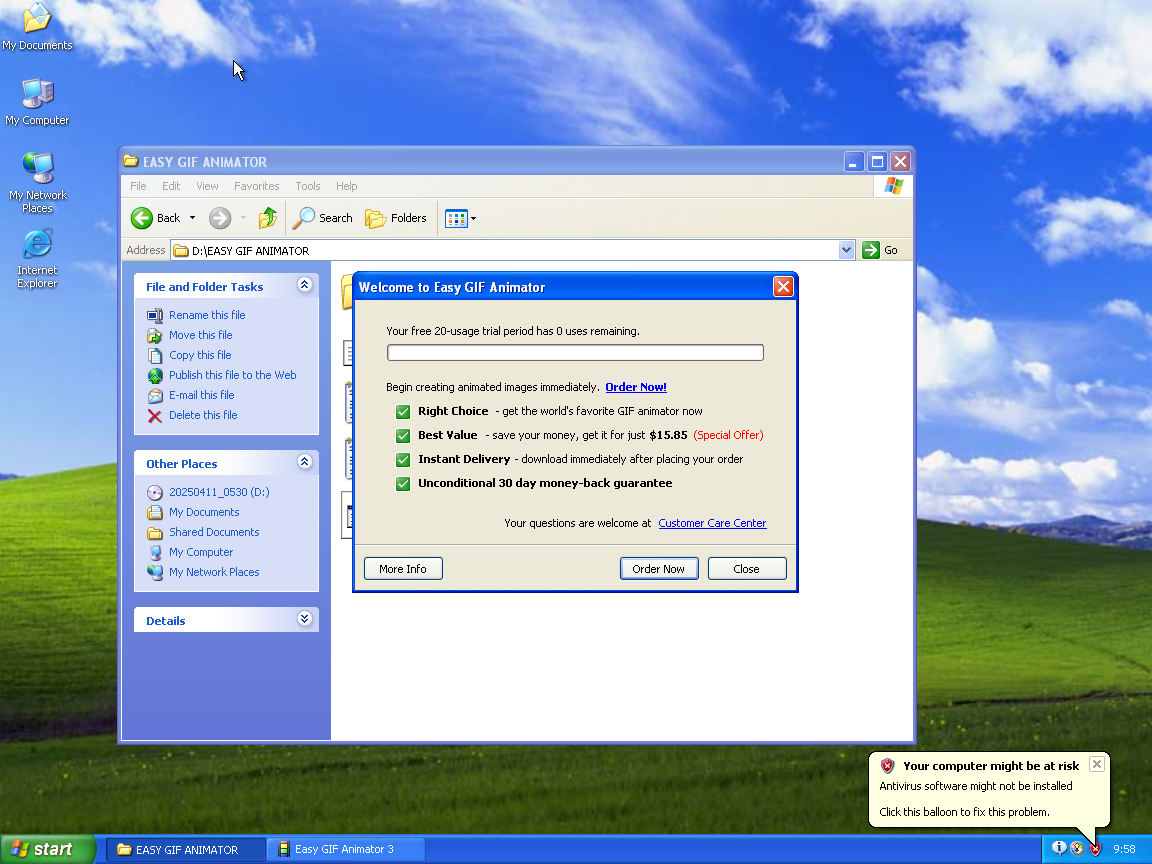Click the Best Value checkmark
The width and height of the screenshot is (1152, 864).
pyautogui.click(x=403, y=436)
